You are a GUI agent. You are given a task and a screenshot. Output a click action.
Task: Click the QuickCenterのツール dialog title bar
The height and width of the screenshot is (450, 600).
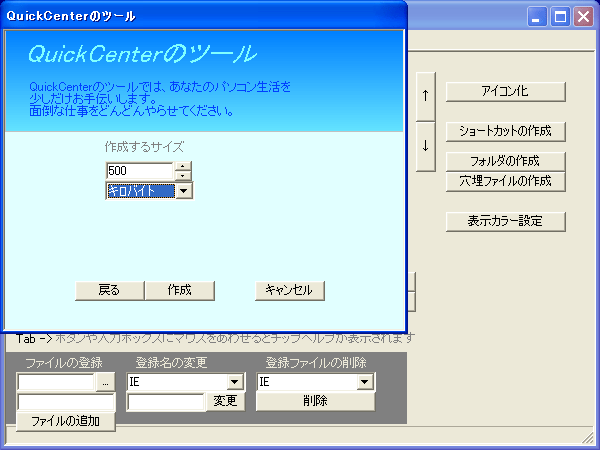pyautogui.click(x=204, y=15)
